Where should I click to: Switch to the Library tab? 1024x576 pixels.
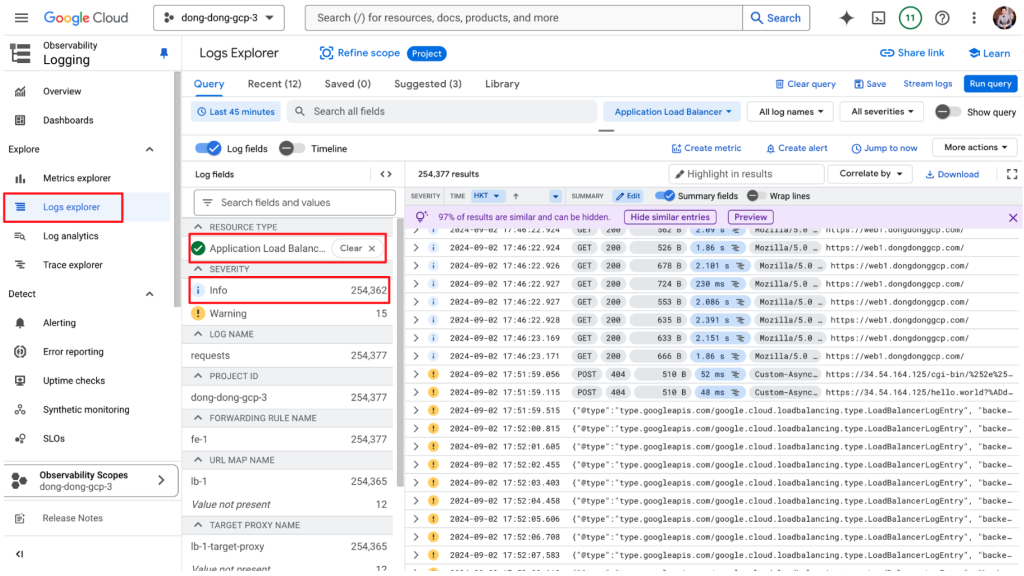coord(502,84)
